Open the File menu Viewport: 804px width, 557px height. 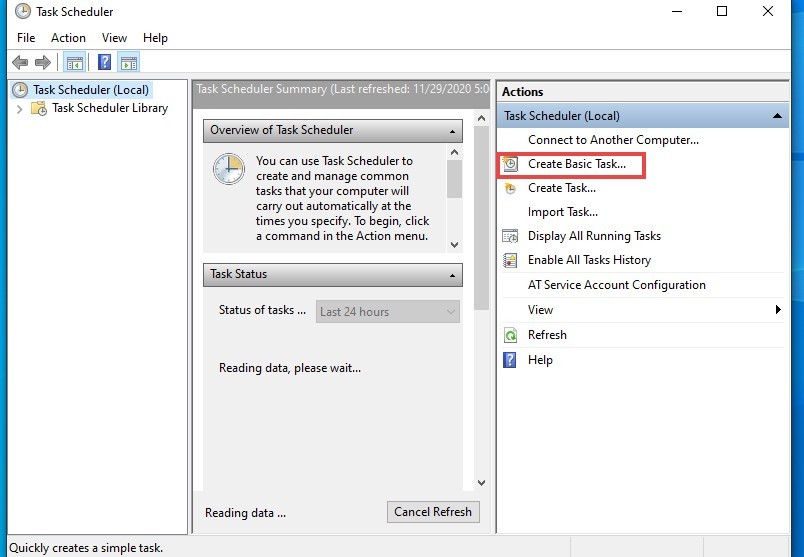point(26,38)
